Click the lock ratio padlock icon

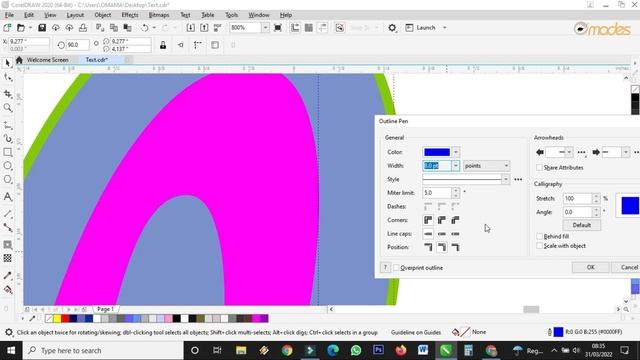pos(163,45)
